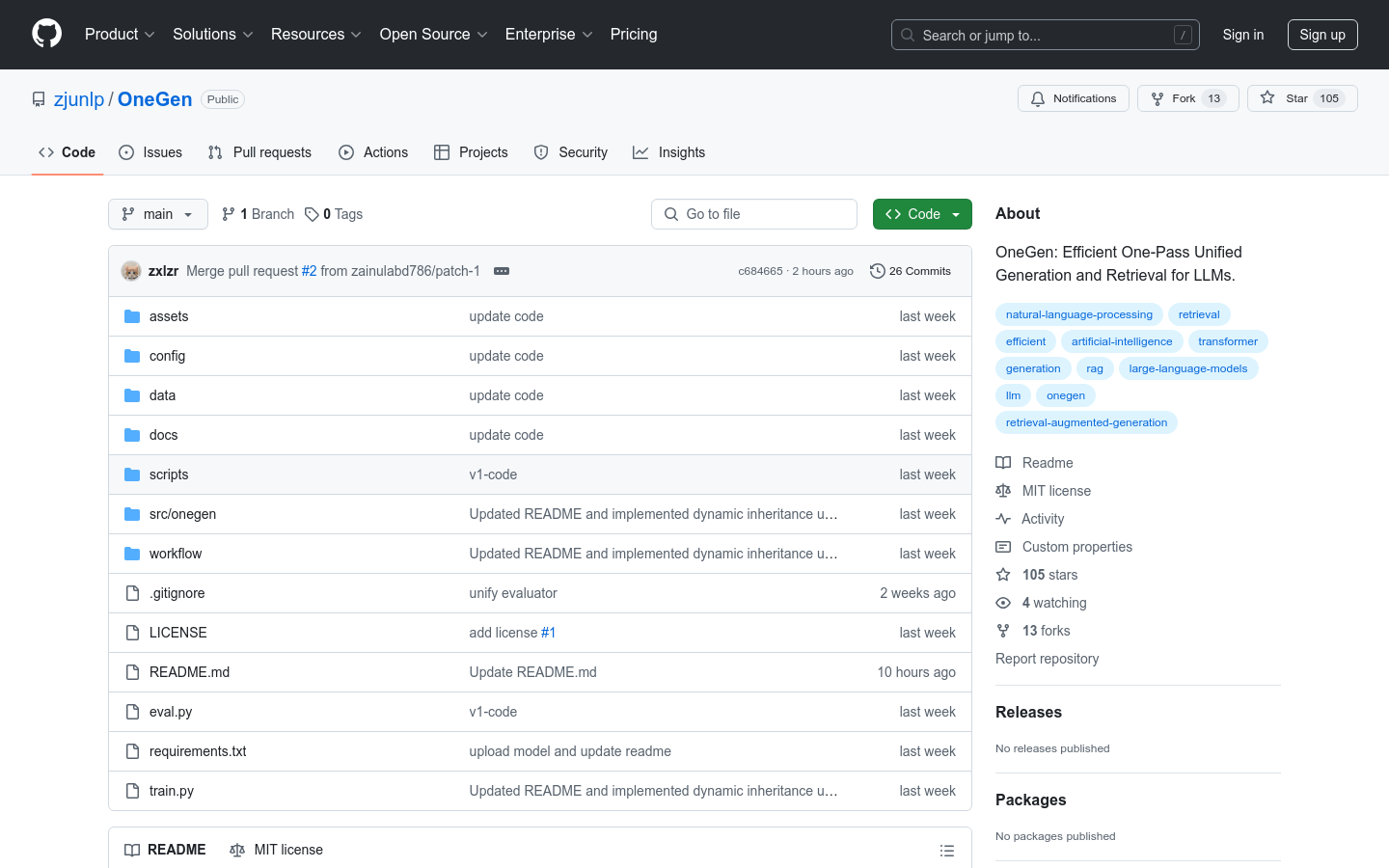This screenshot has height=868, width=1389.
Task: Select the MIT license tab below files
Action: (x=276, y=850)
